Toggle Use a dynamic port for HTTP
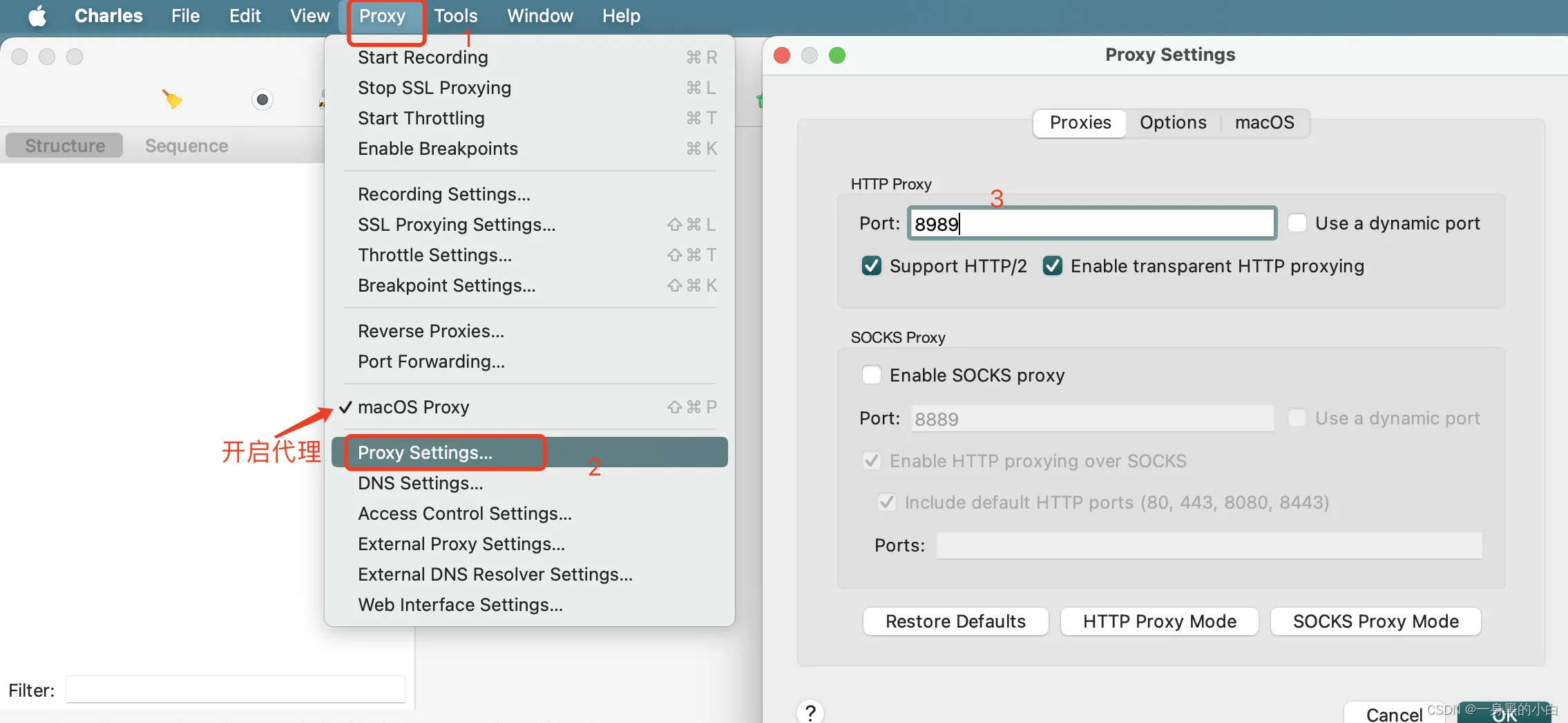The height and width of the screenshot is (723, 1568). click(1297, 223)
